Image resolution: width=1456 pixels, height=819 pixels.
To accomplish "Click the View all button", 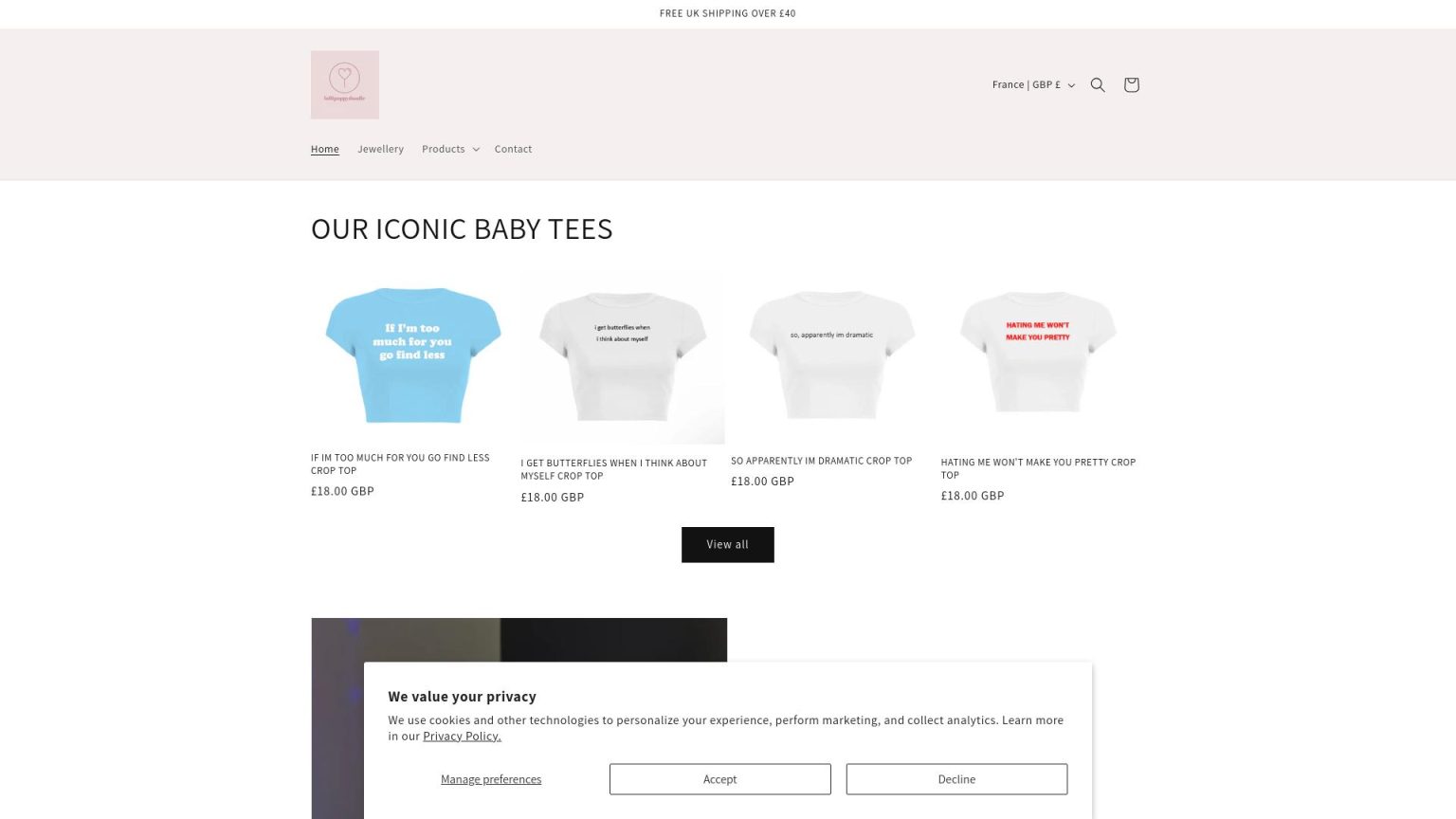I will [x=728, y=545].
